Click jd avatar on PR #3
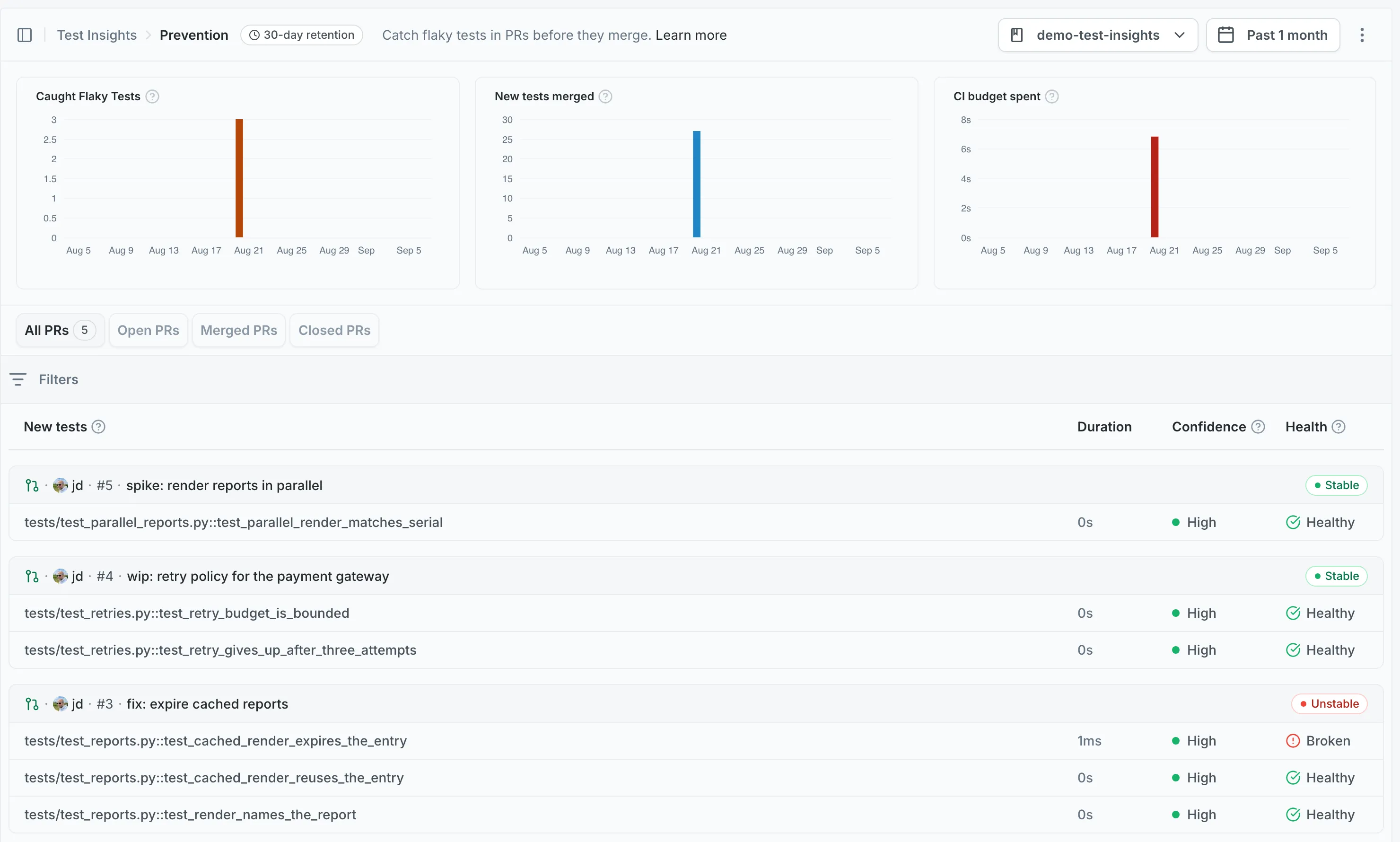This screenshot has height=842, width=1400. click(x=60, y=704)
